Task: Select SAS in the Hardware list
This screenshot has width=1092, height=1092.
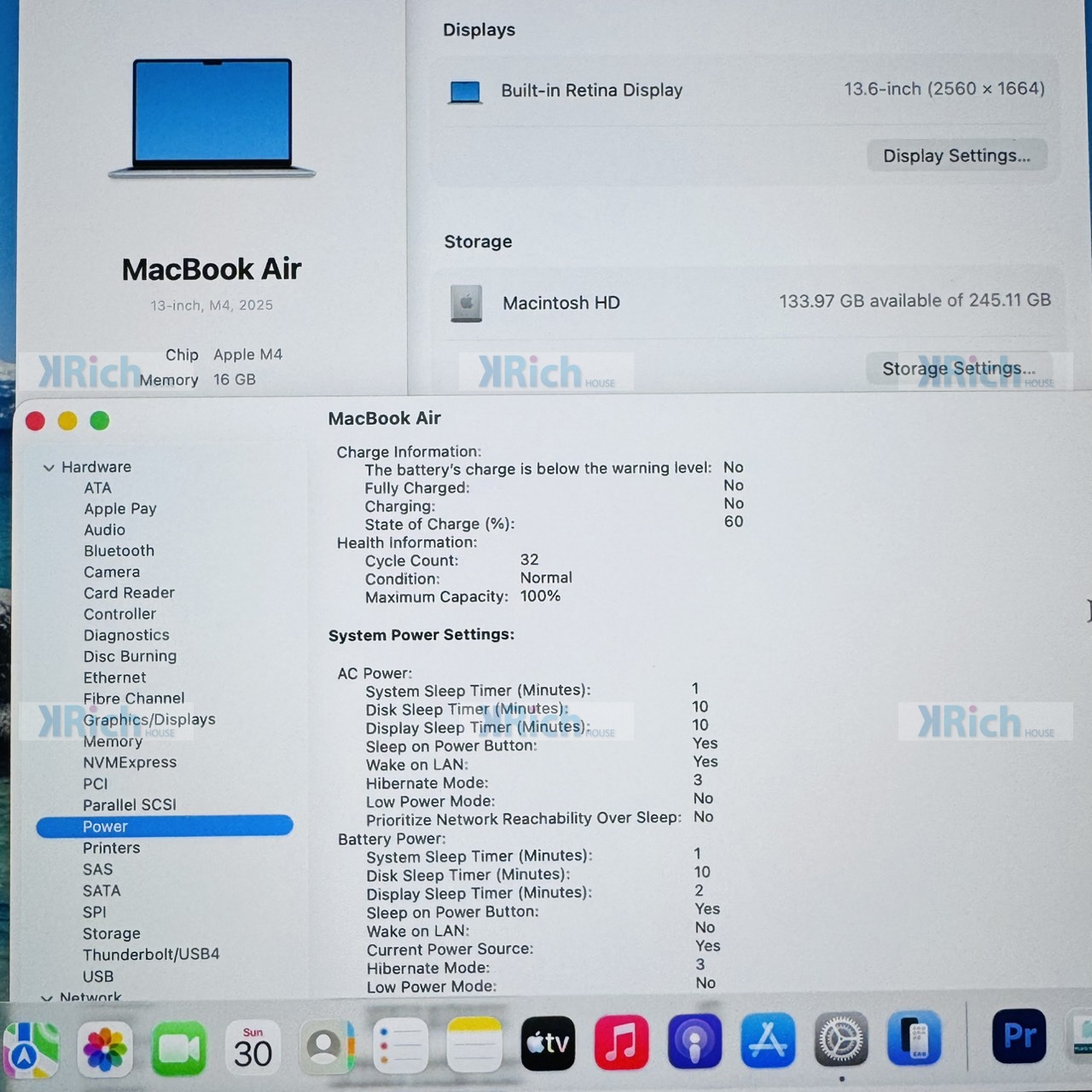Action: click(x=97, y=869)
